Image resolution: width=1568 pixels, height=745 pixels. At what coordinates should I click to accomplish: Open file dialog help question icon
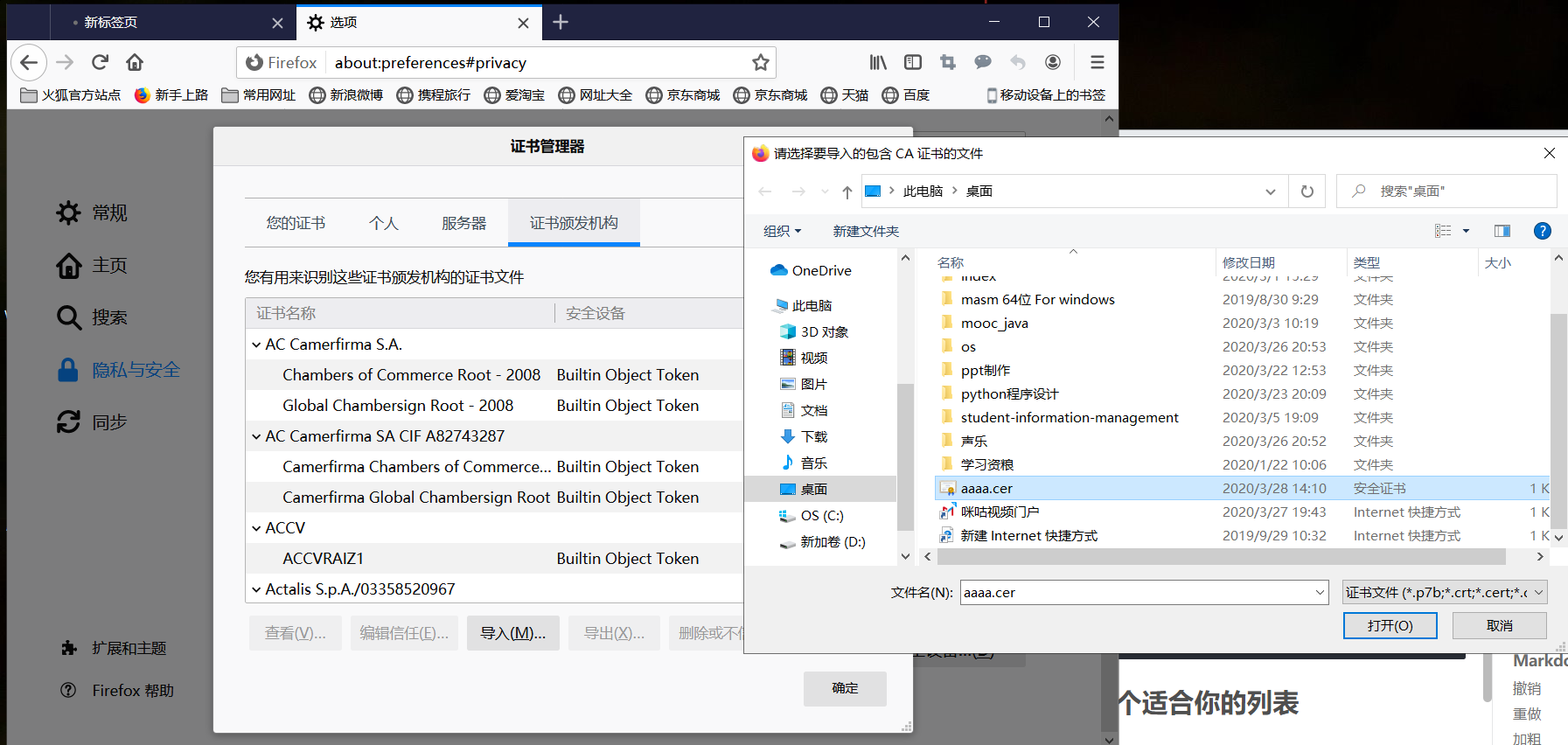click(x=1543, y=231)
